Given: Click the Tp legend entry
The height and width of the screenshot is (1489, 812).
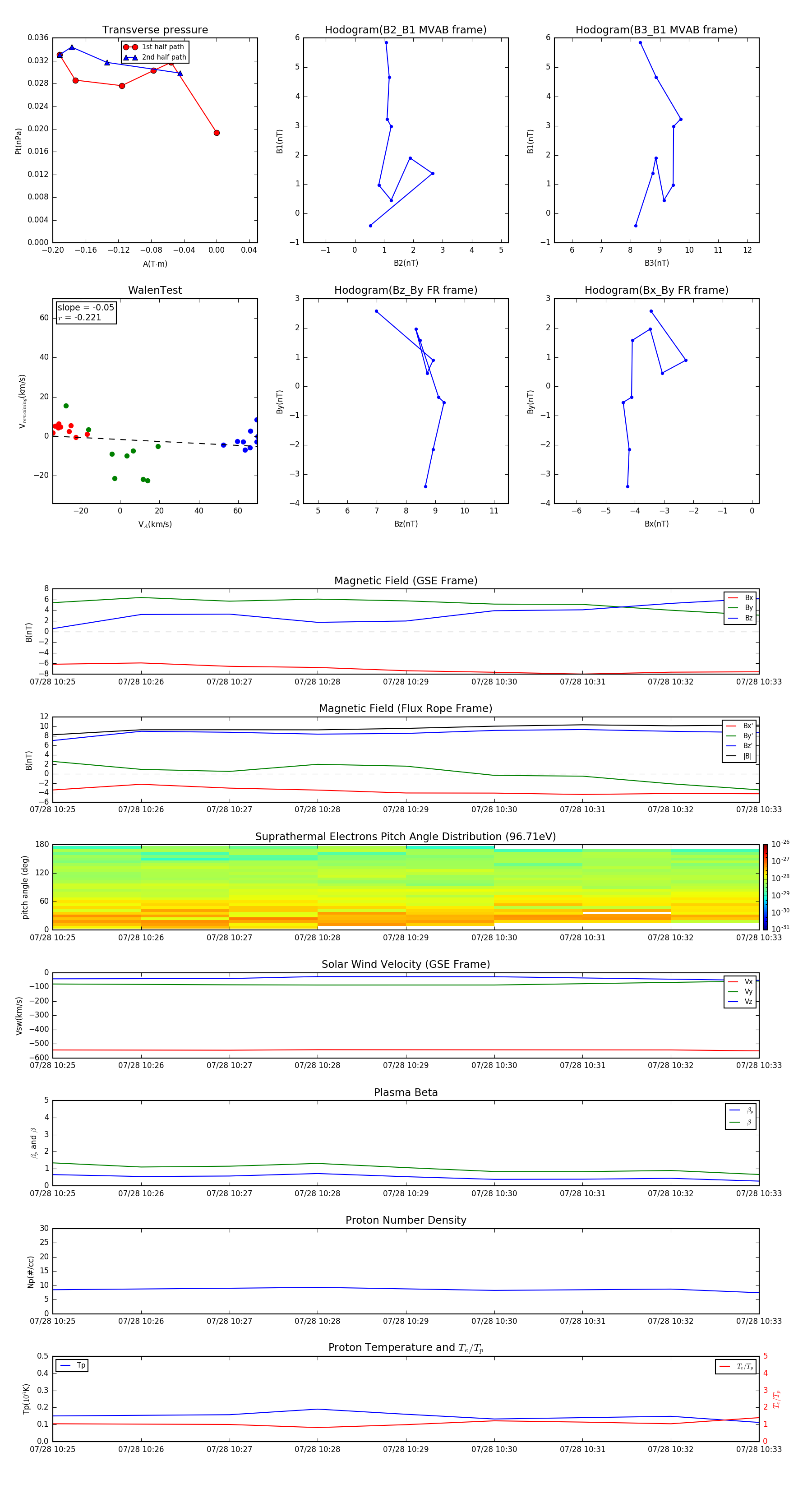Looking at the screenshot, I should (x=72, y=1365).
